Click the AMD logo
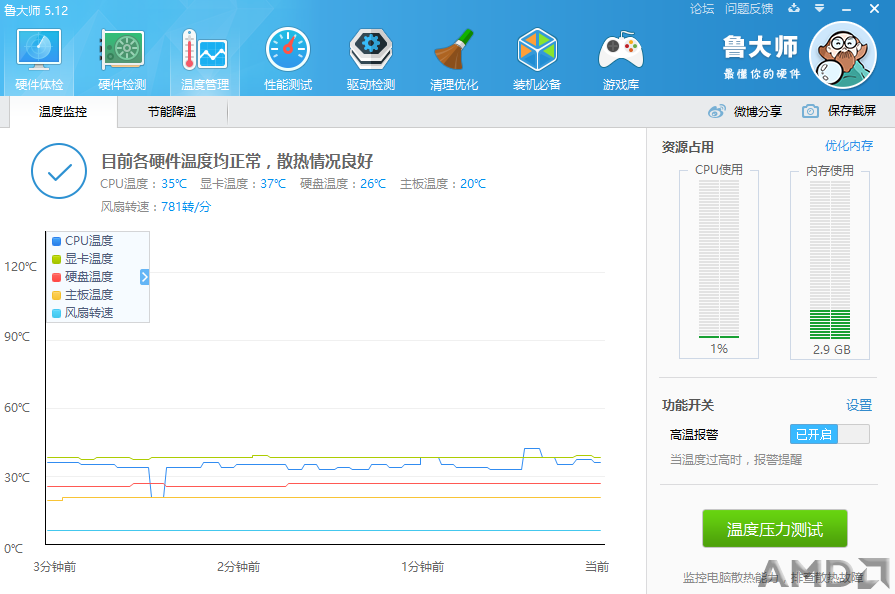The image size is (895, 594). click(824, 573)
